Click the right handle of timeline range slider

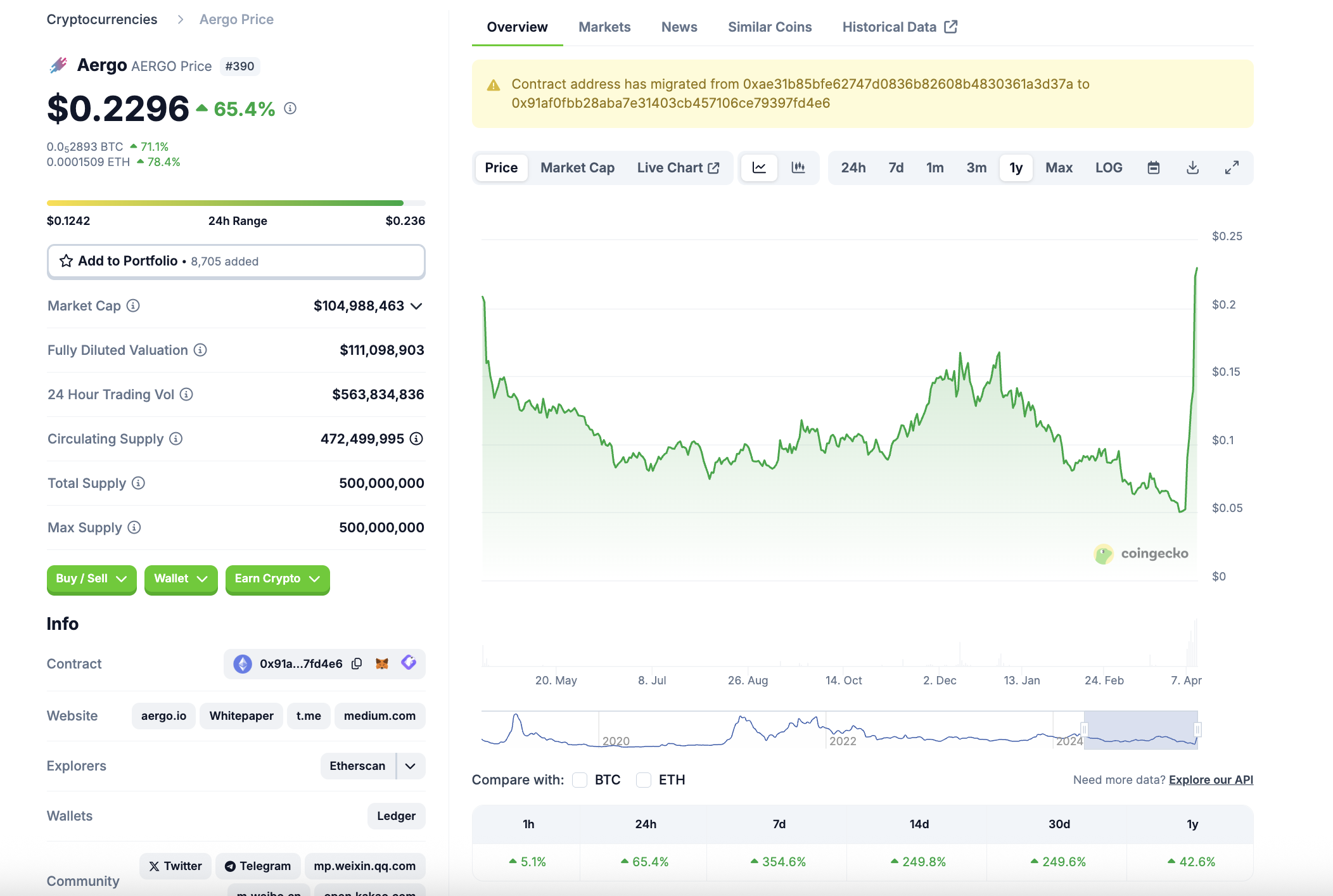click(1197, 730)
